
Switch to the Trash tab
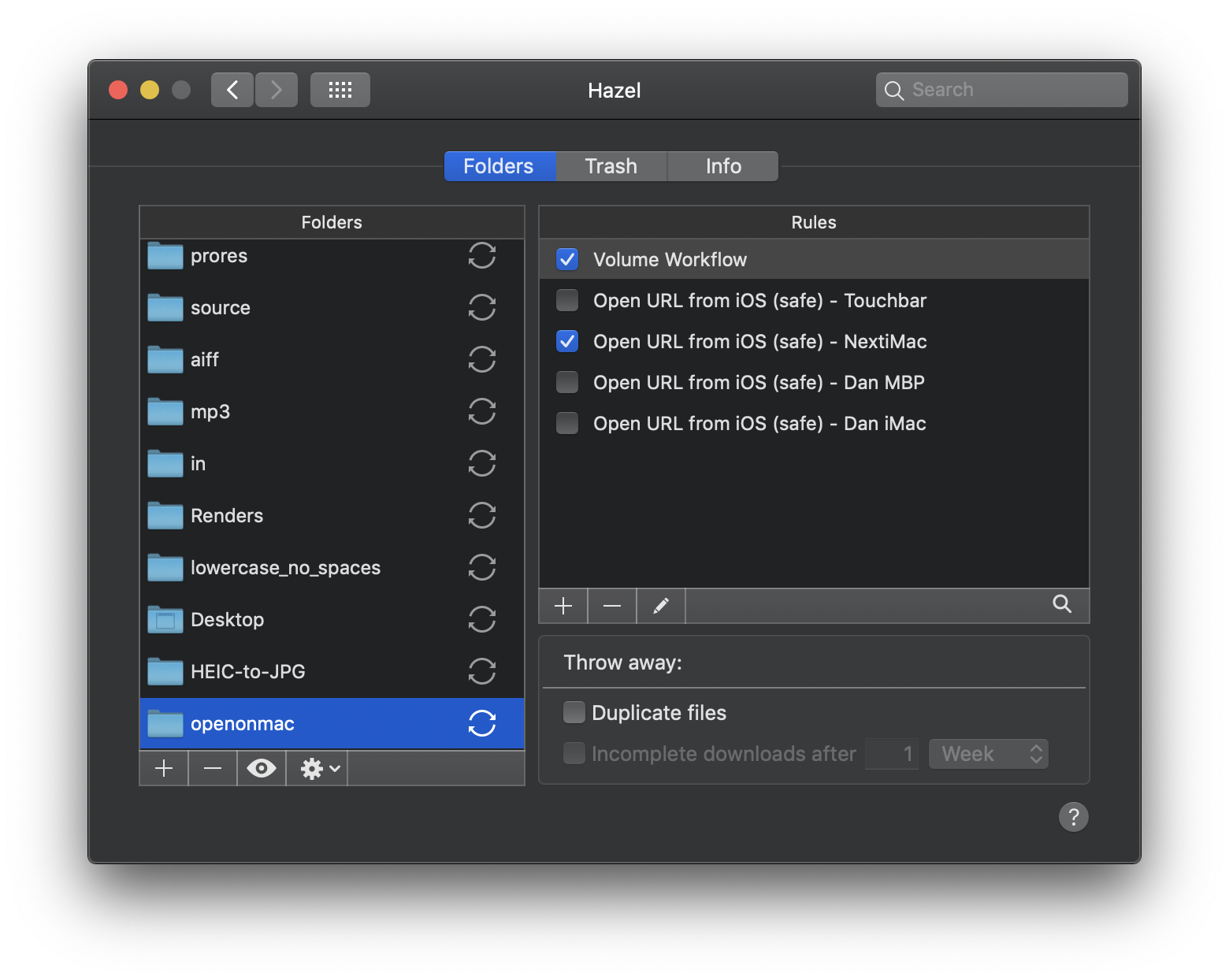611,166
